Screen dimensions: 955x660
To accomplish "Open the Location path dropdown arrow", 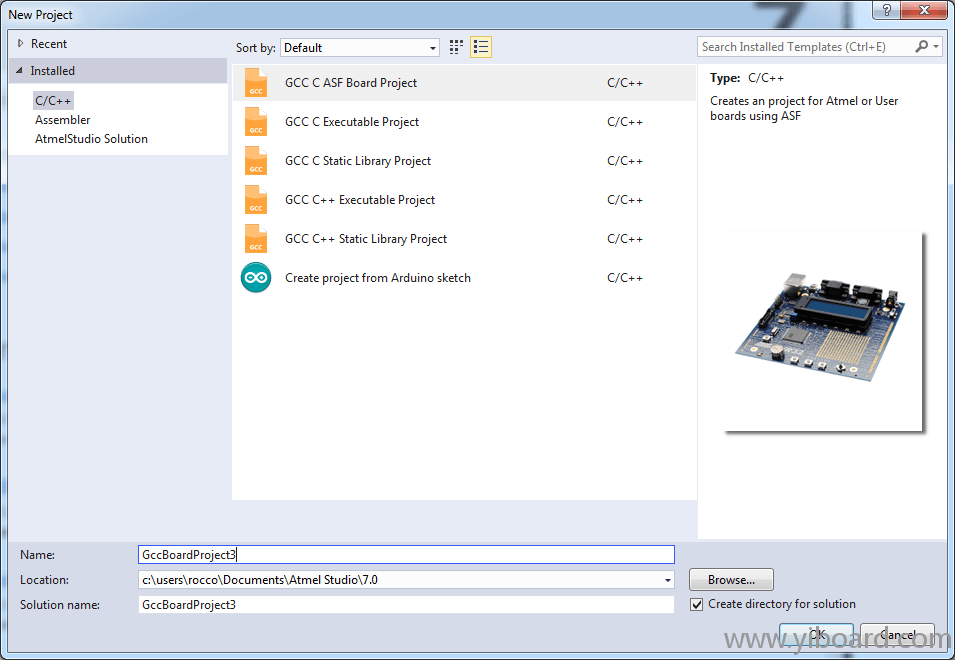I will 668,580.
